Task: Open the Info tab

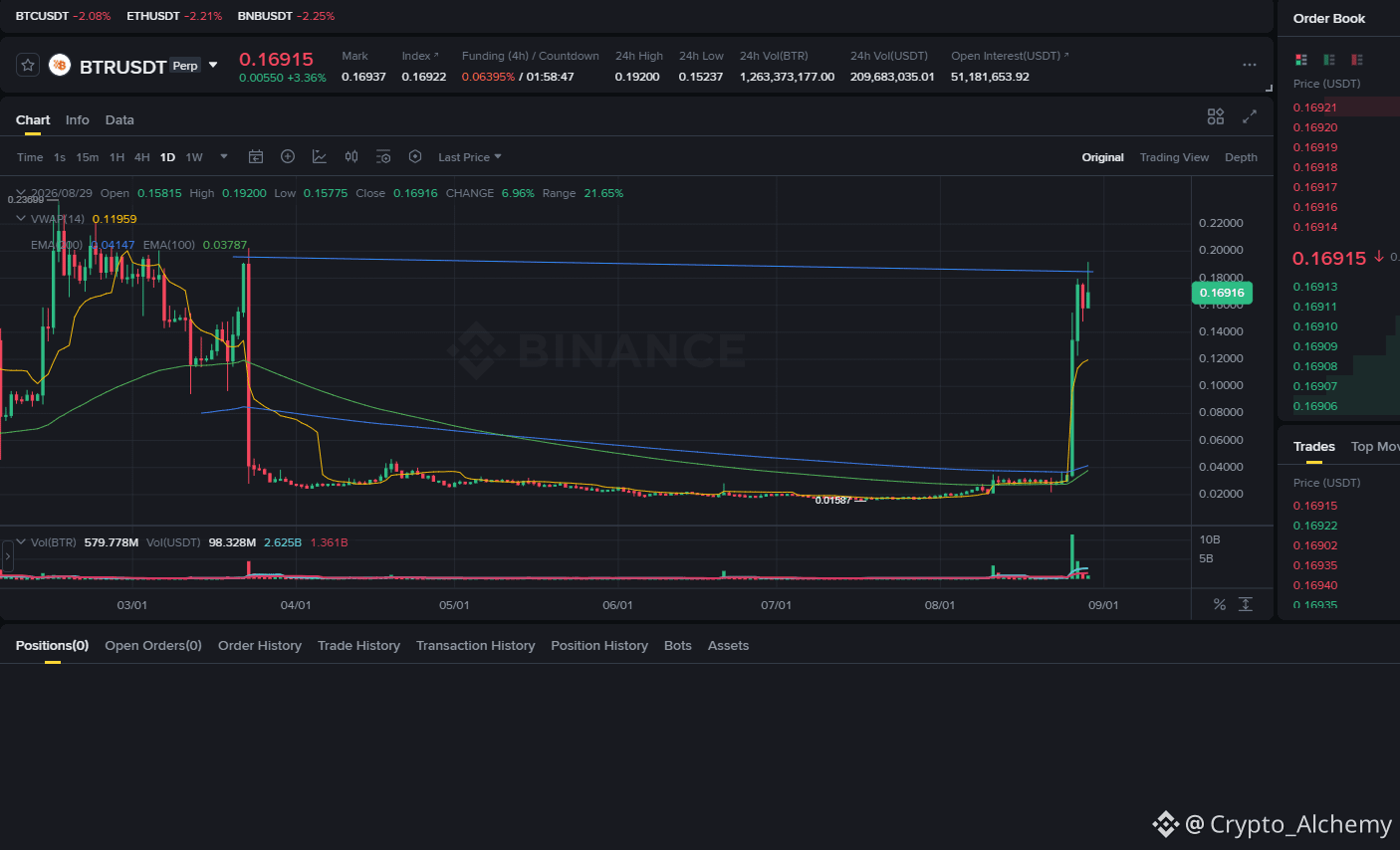Action: pos(78,119)
